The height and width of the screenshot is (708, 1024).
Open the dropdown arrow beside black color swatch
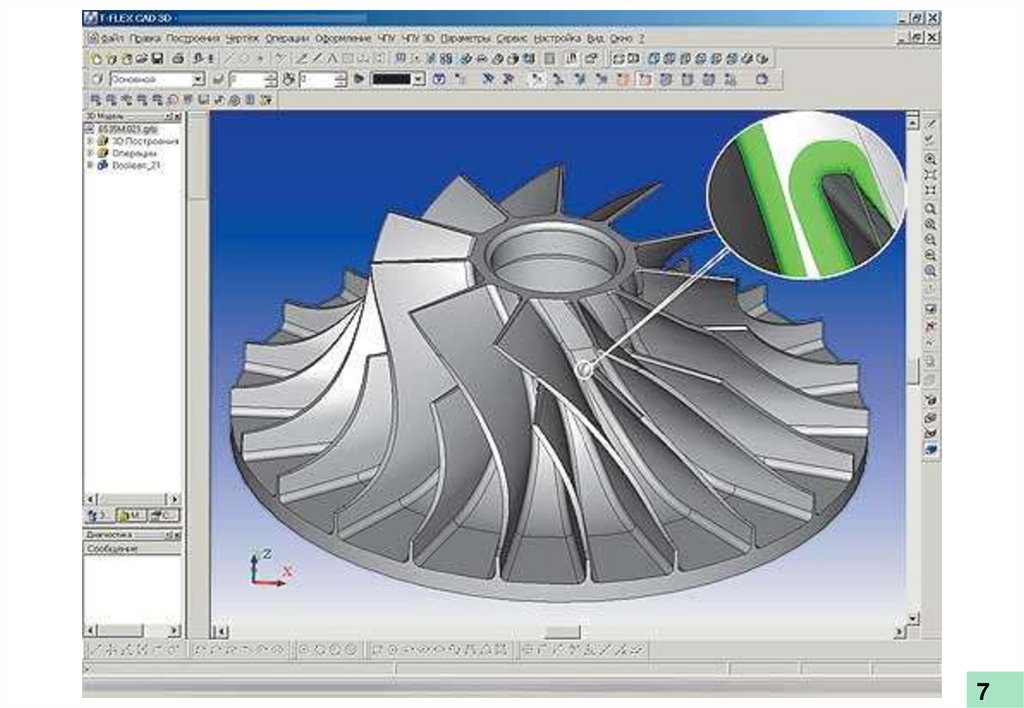click(419, 80)
